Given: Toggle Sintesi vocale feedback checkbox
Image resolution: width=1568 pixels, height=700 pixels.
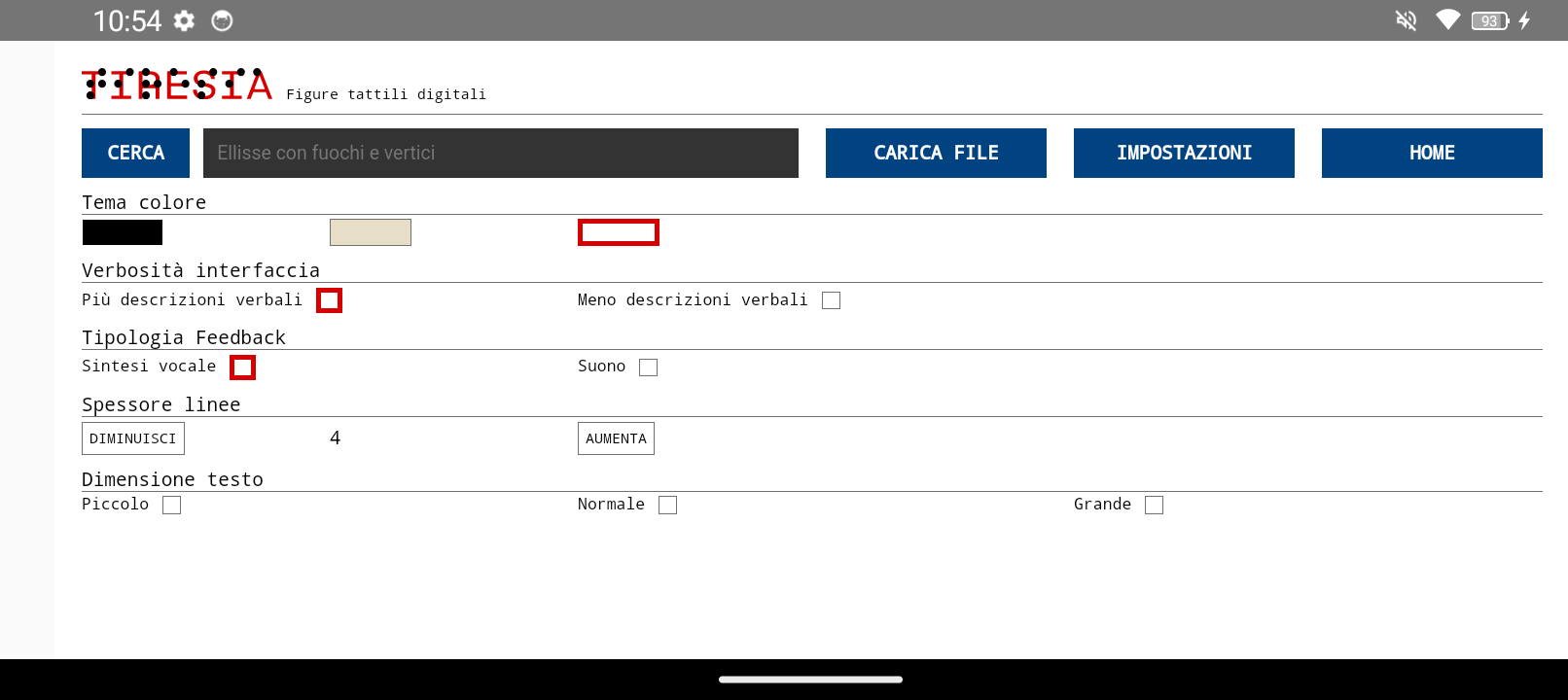Looking at the screenshot, I should click(243, 367).
